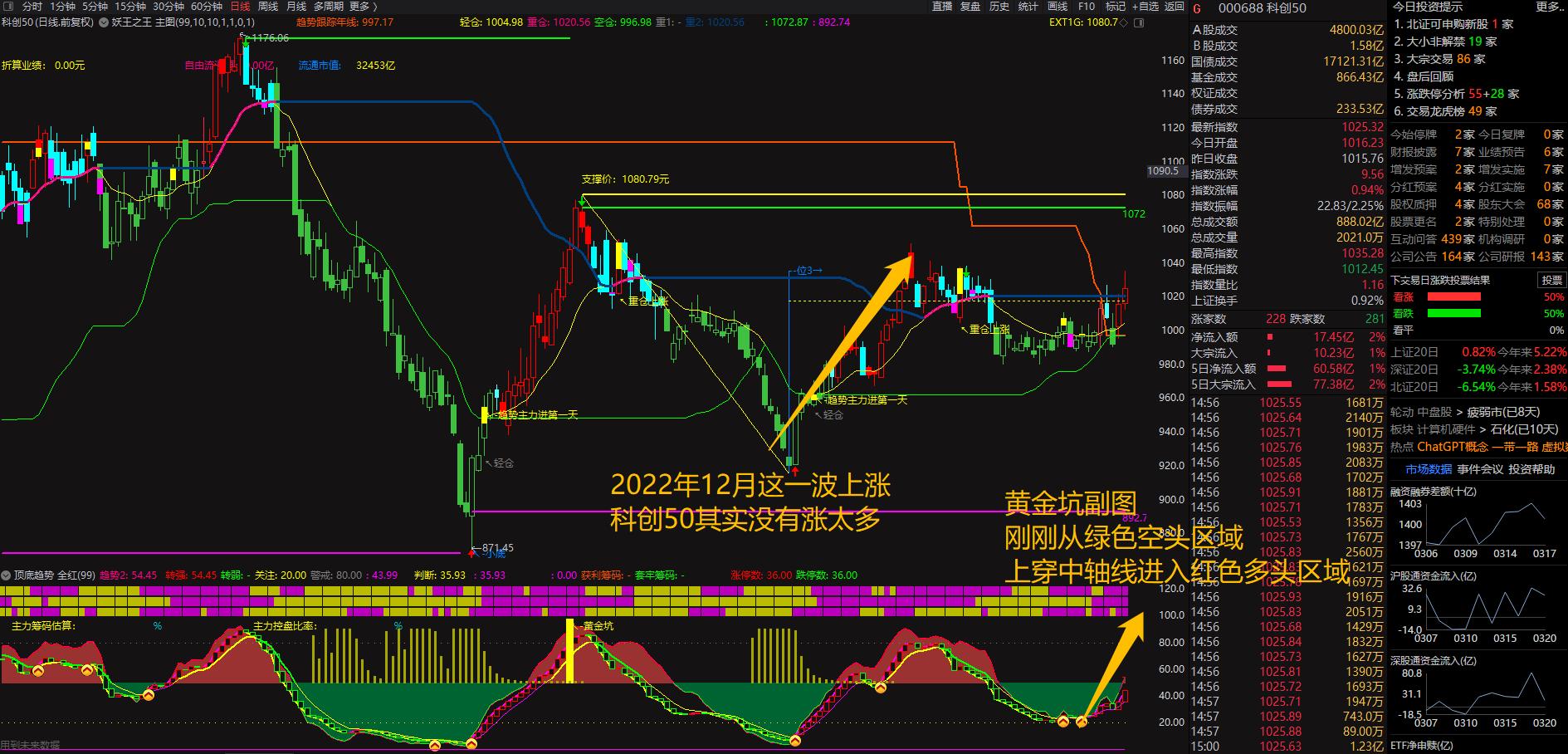Vote 看涨 in next-day price poll
Image resolution: width=1568 pixels, height=754 pixels.
pos(1404,296)
